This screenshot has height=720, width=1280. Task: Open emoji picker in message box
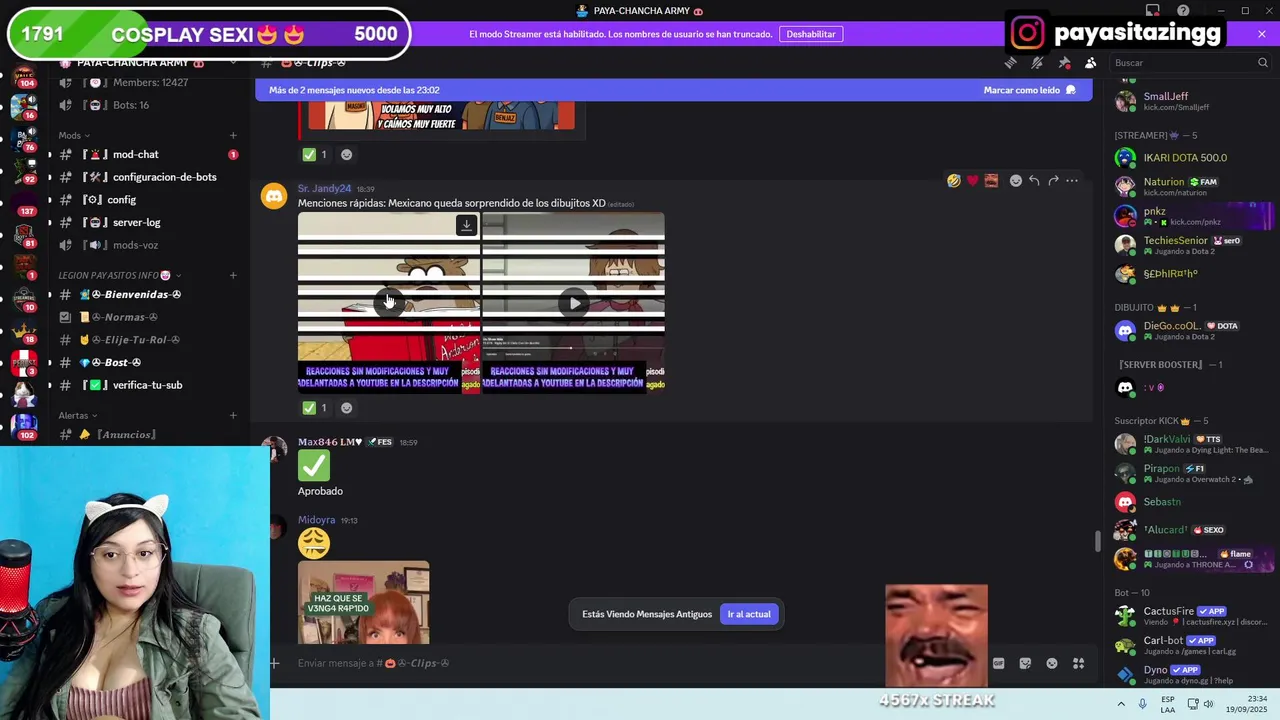tap(1052, 663)
